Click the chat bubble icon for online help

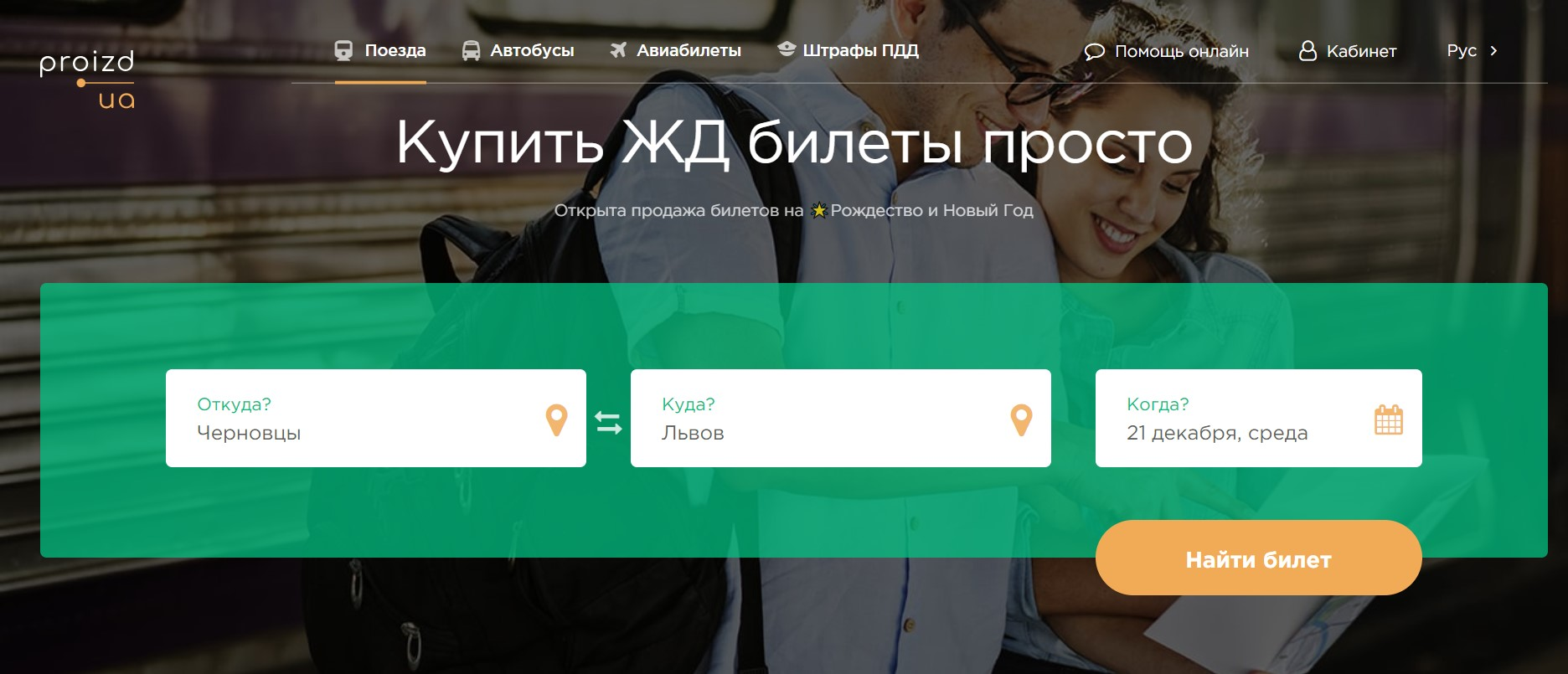click(x=1094, y=52)
